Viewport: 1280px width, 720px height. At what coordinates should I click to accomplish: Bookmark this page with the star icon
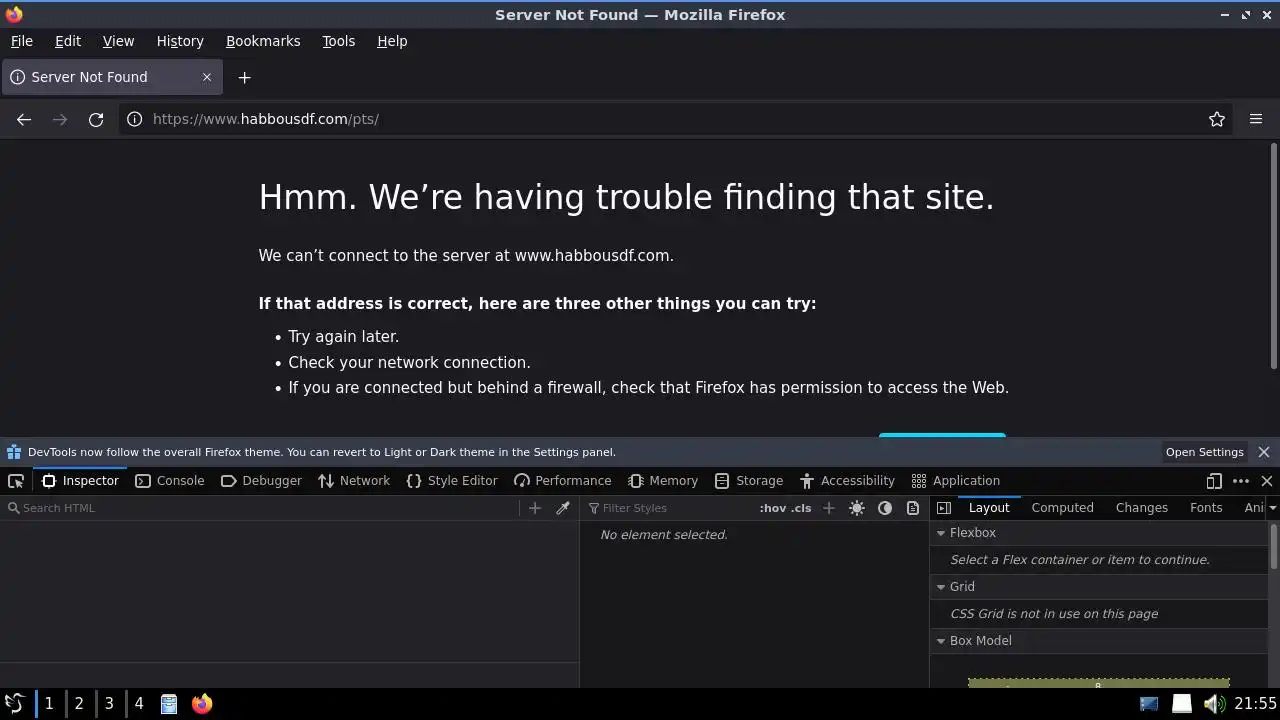[x=1217, y=119]
